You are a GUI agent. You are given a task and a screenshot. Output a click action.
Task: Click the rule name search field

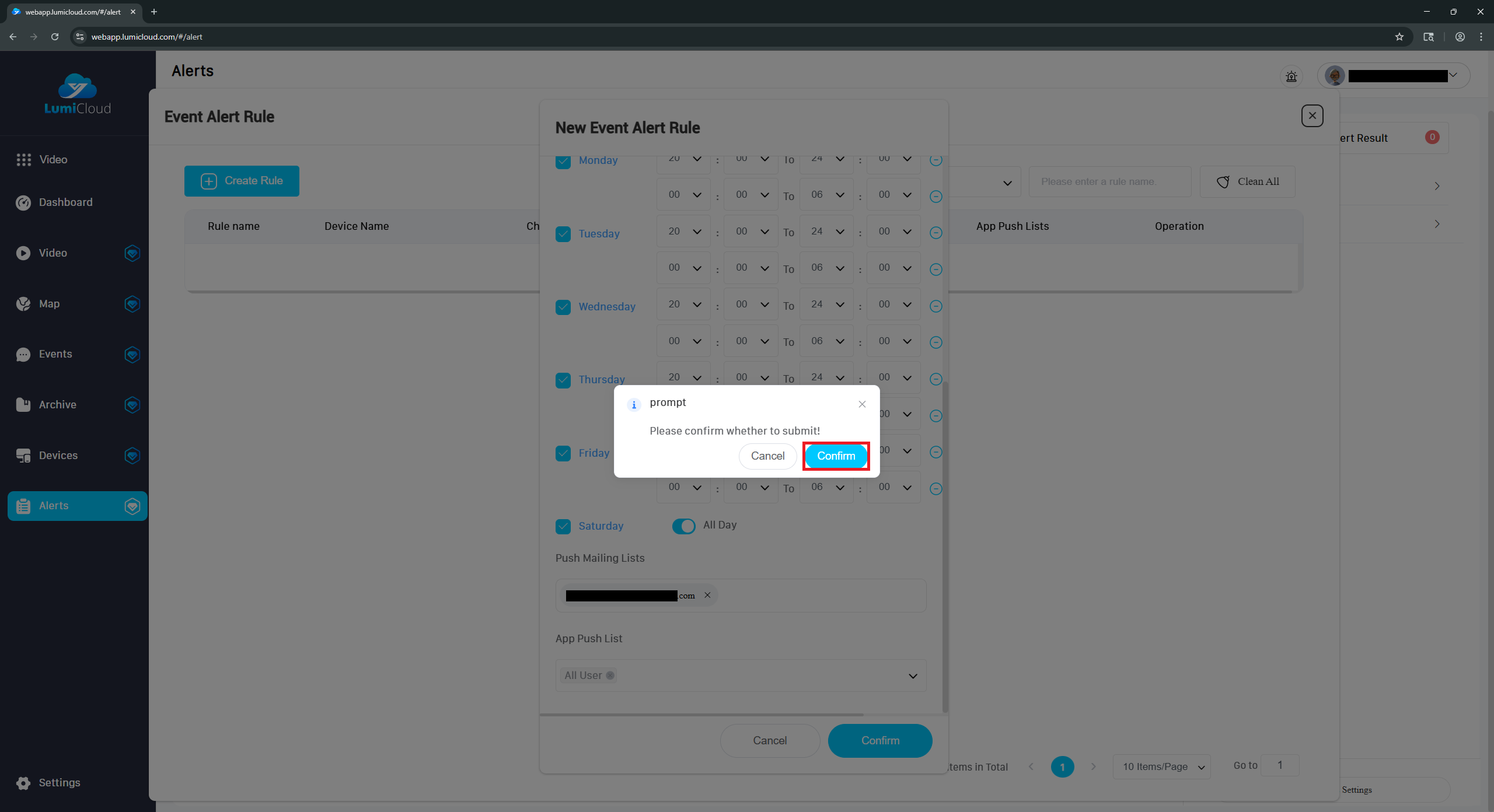(x=1109, y=181)
